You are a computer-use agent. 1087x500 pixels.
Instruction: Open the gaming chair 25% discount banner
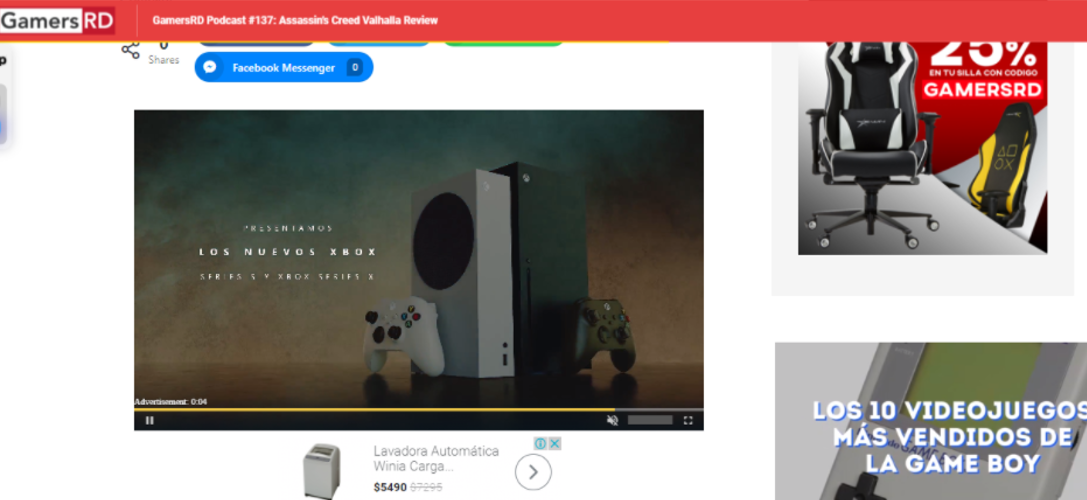923,148
